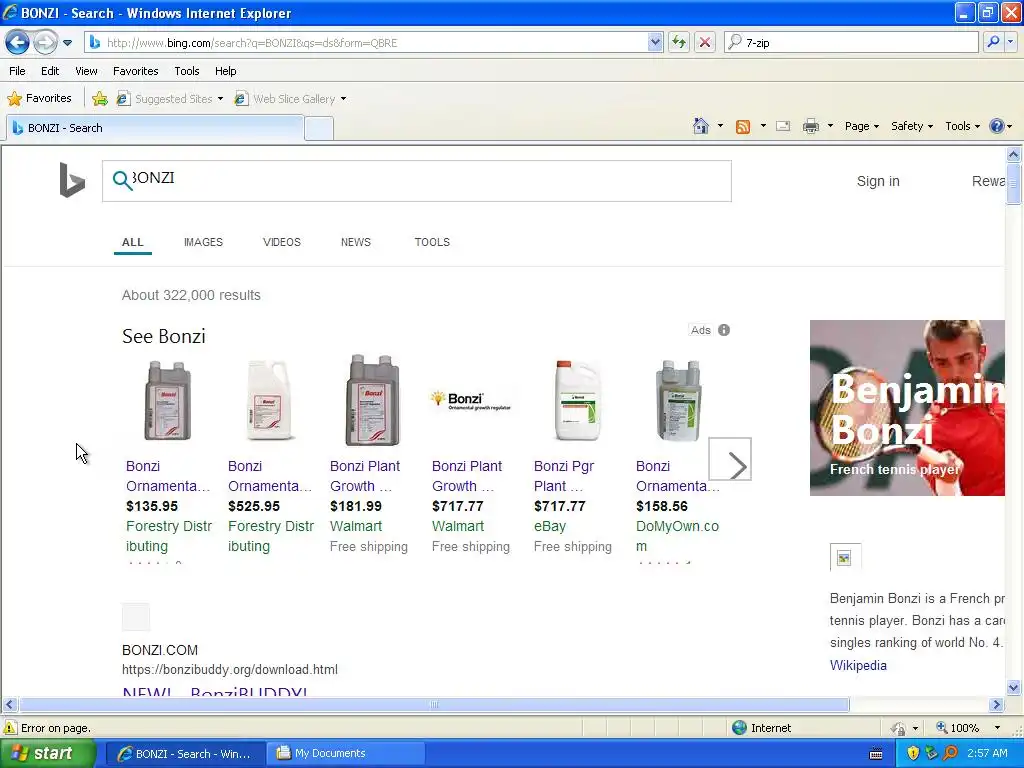The image size is (1024, 768).
Task: Open a new blank tab
Action: point(319,129)
